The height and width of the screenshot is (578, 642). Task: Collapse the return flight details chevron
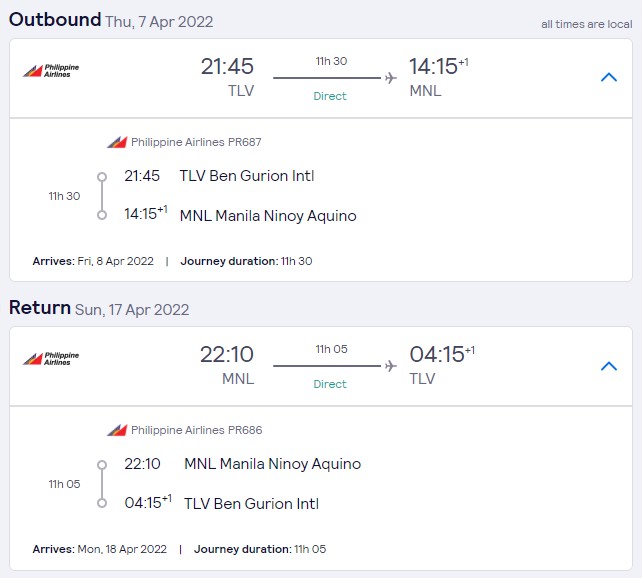pos(608,366)
